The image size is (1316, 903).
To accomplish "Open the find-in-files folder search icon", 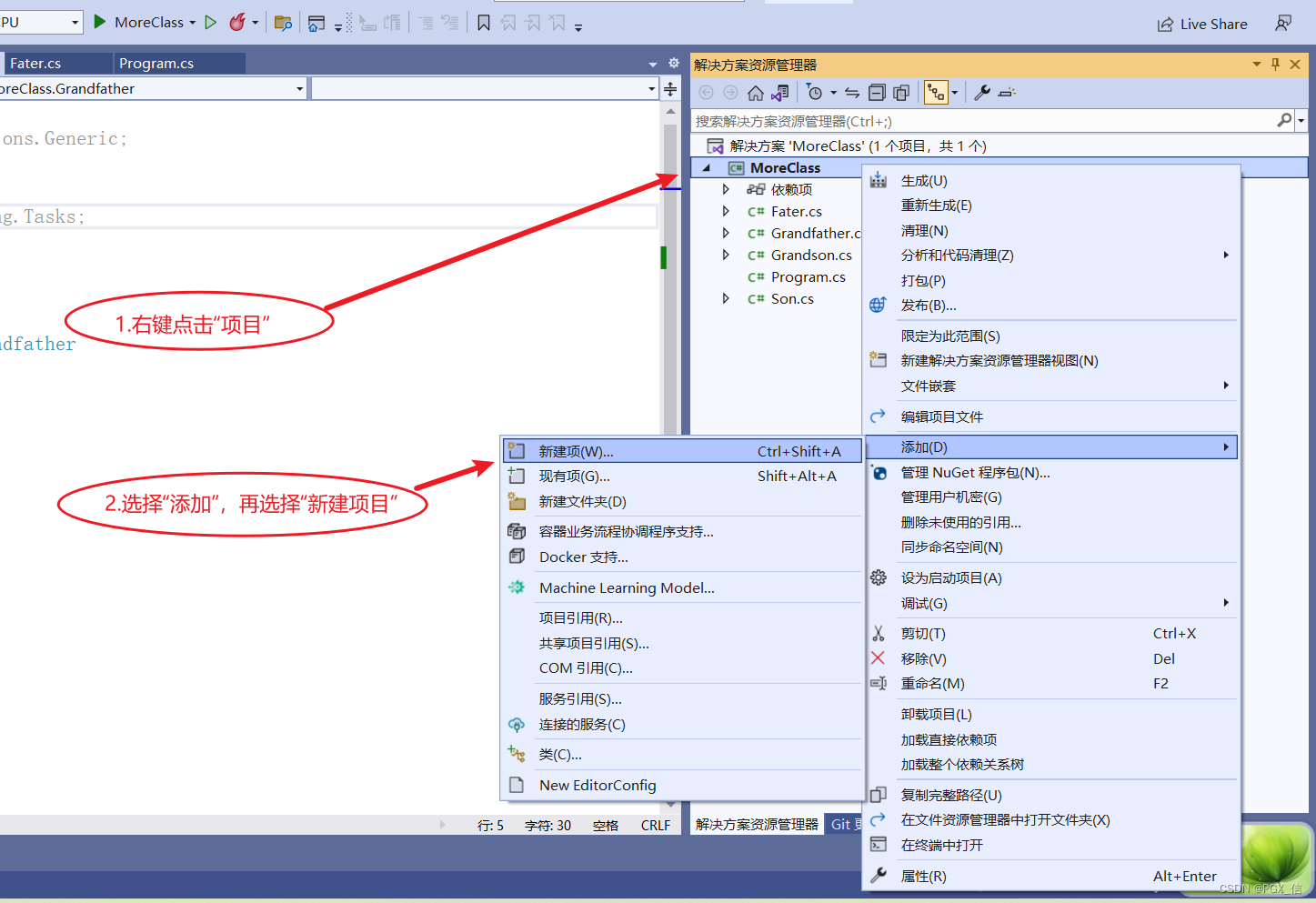I will pyautogui.click(x=283, y=23).
